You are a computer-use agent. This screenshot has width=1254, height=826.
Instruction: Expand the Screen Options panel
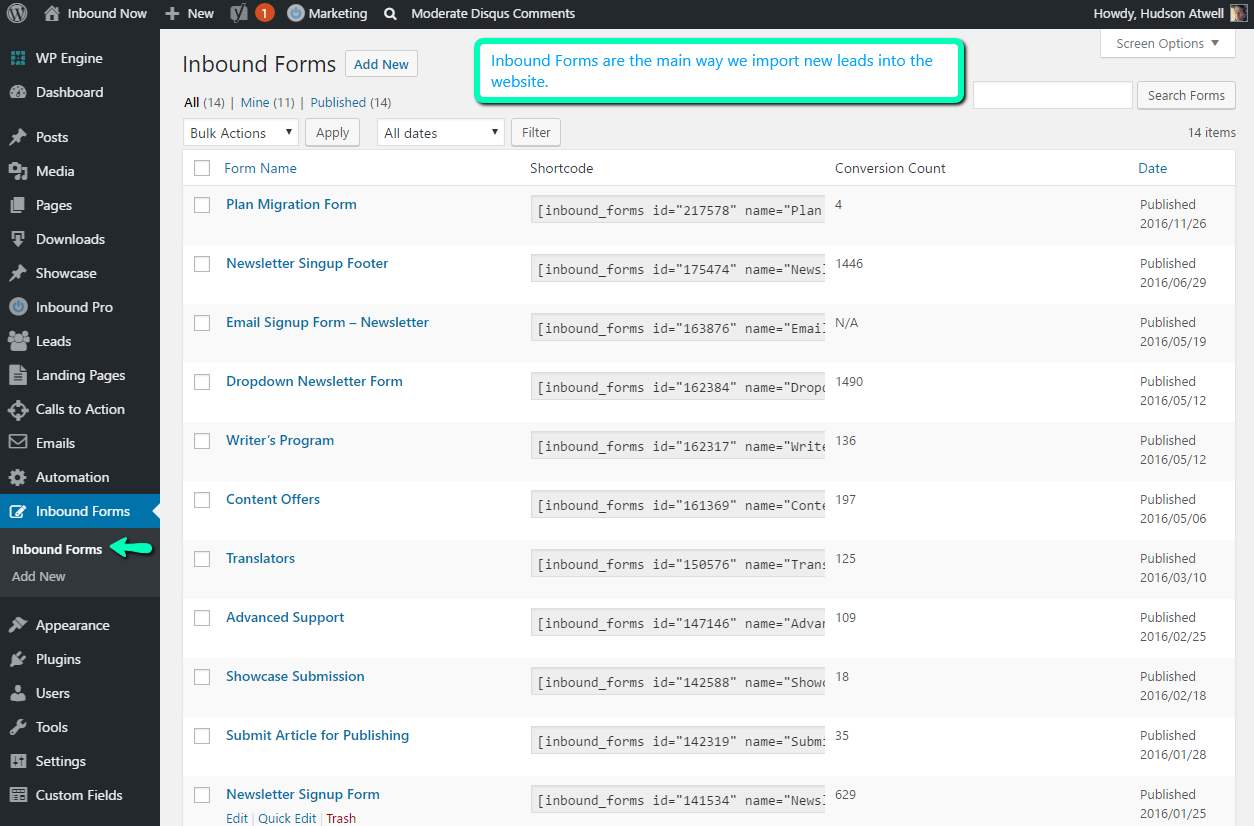click(x=1168, y=43)
